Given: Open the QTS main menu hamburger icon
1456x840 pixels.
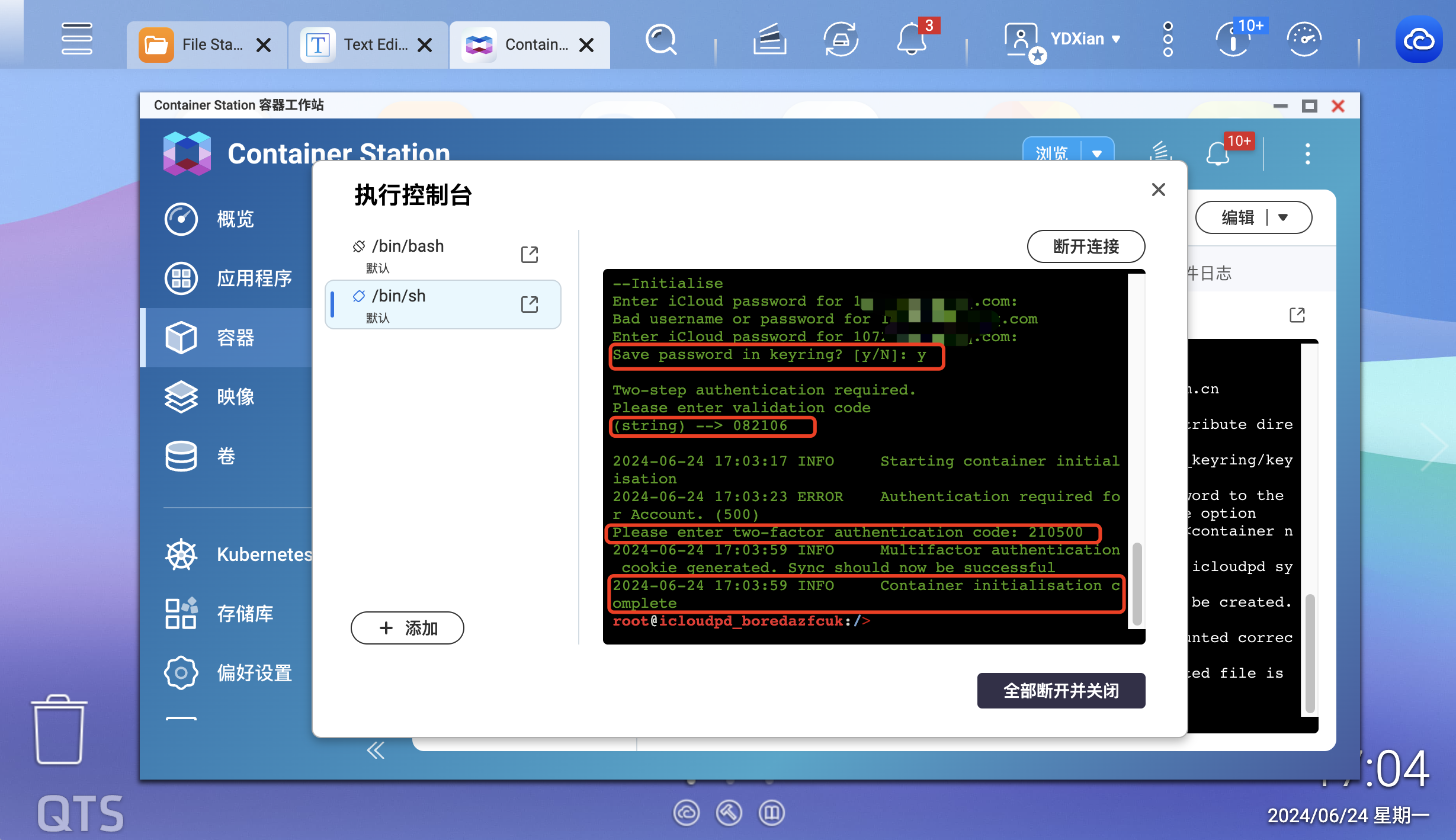Looking at the screenshot, I should (x=76, y=39).
